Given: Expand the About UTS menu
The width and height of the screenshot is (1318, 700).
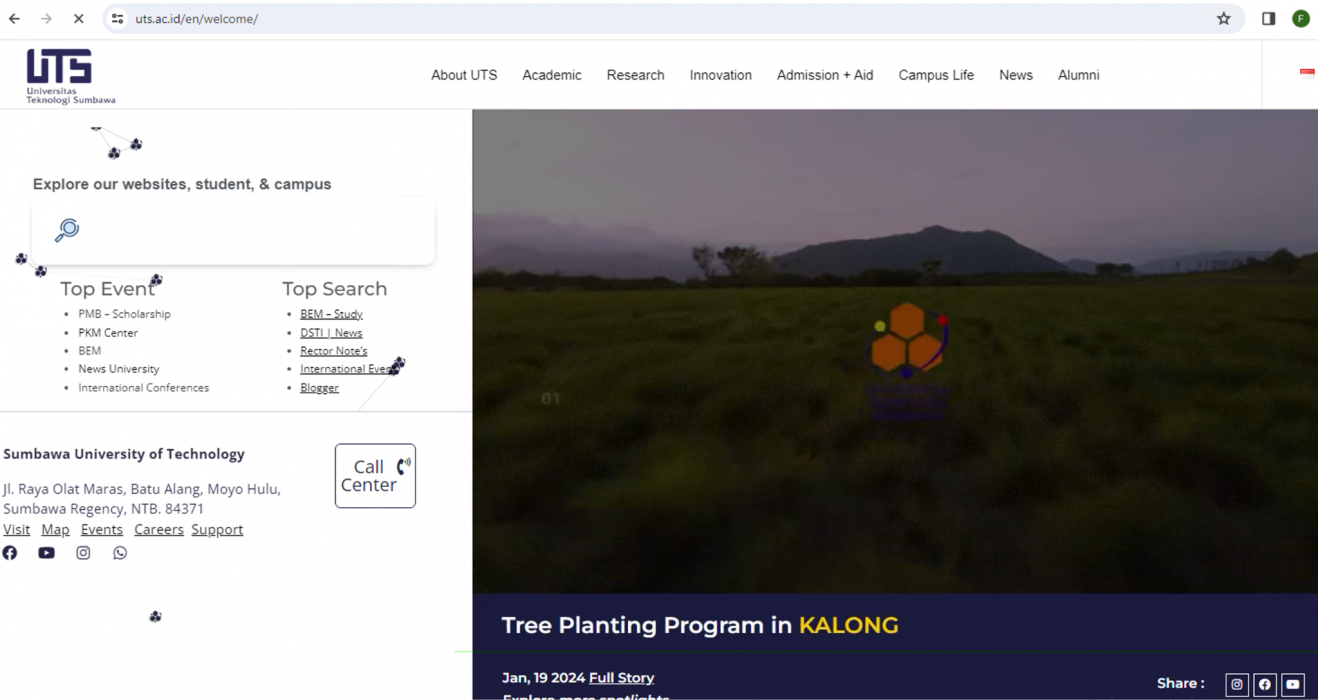Looking at the screenshot, I should coord(464,75).
